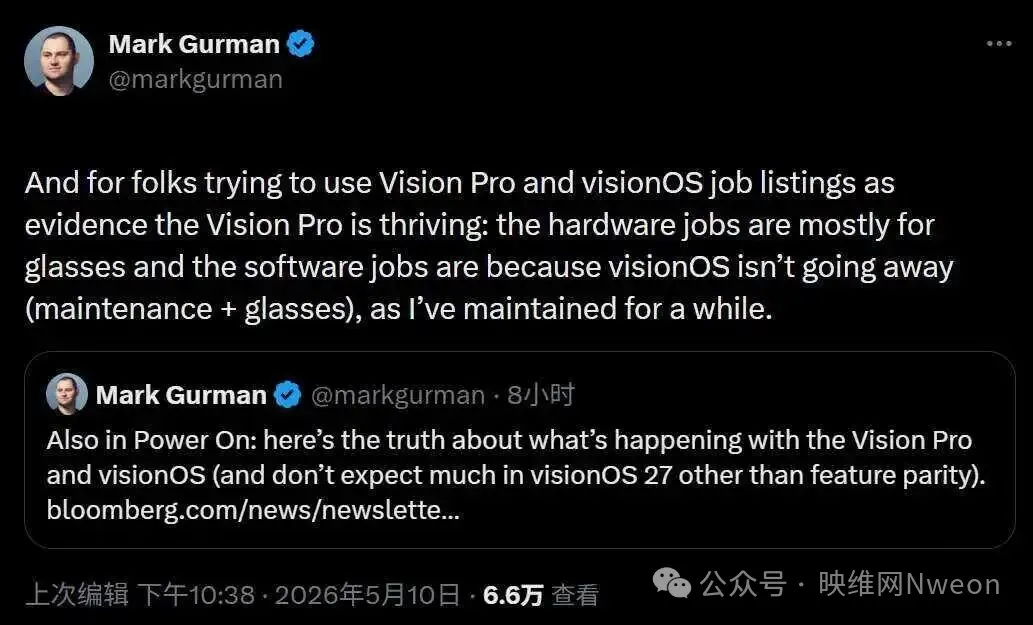Click the small avatar in the quoted tweet
The width and height of the screenshot is (1033, 625).
tap(67, 394)
